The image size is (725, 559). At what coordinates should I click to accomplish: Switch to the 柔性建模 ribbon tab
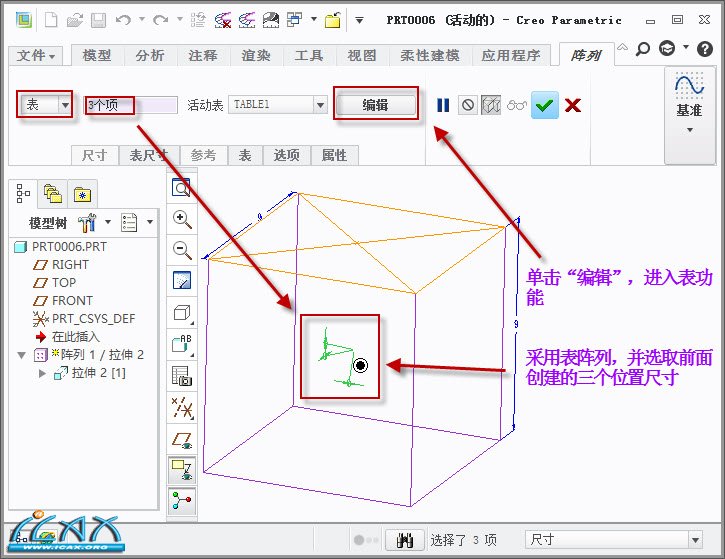430,55
